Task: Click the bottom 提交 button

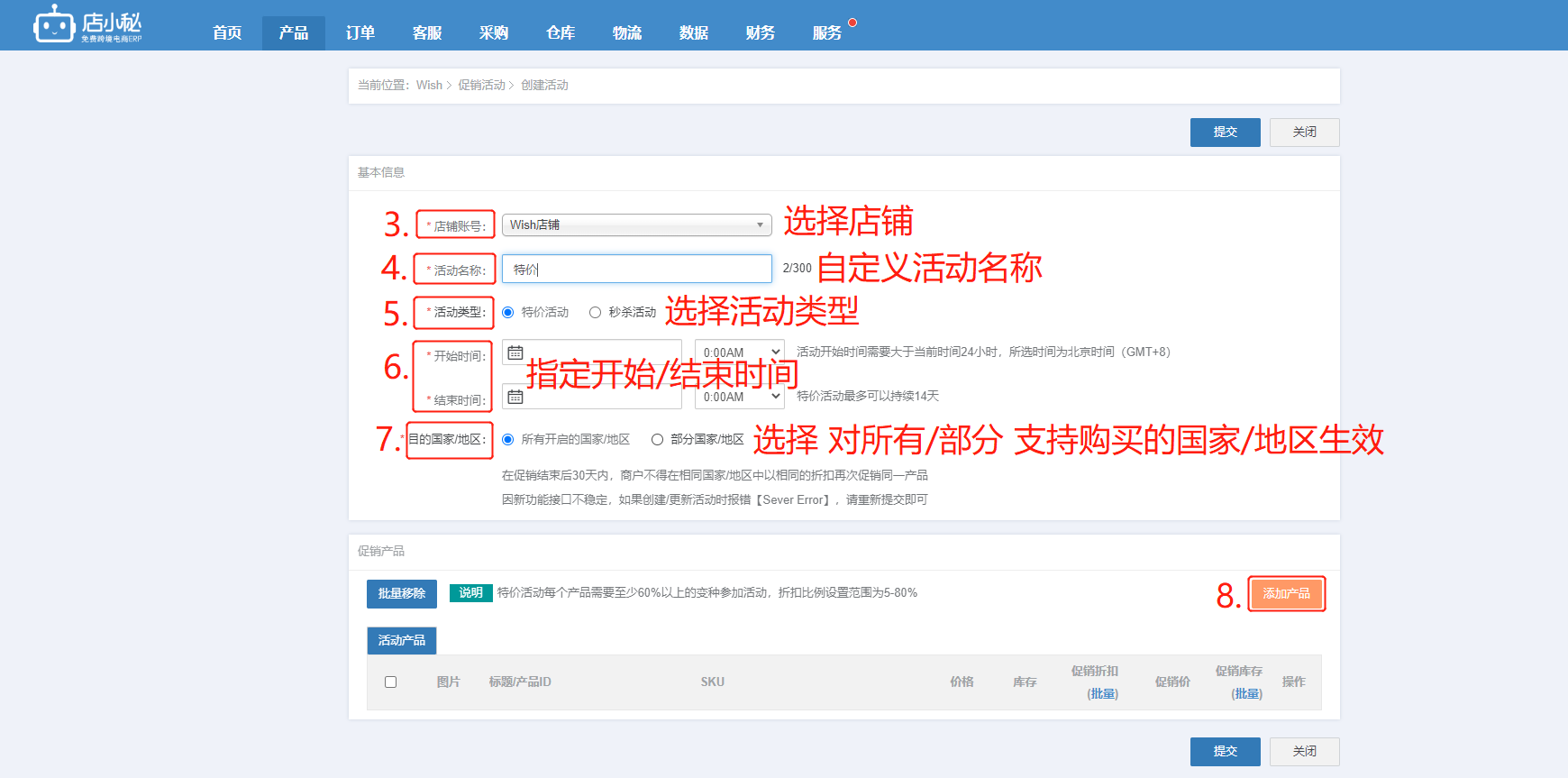Action: (1226, 752)
